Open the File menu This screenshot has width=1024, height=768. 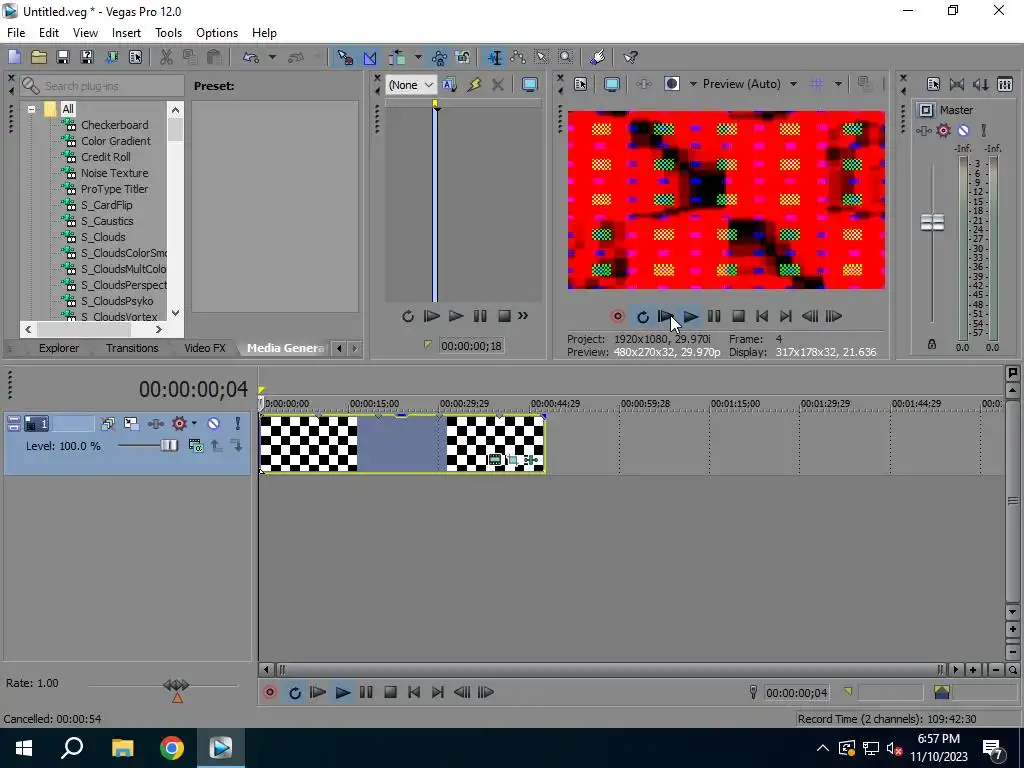coord(16,33)
